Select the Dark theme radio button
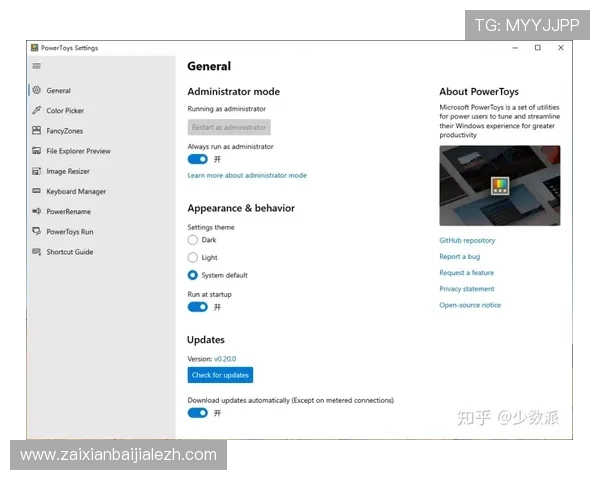This screenshot has width=600, height=480. [193, 240]
